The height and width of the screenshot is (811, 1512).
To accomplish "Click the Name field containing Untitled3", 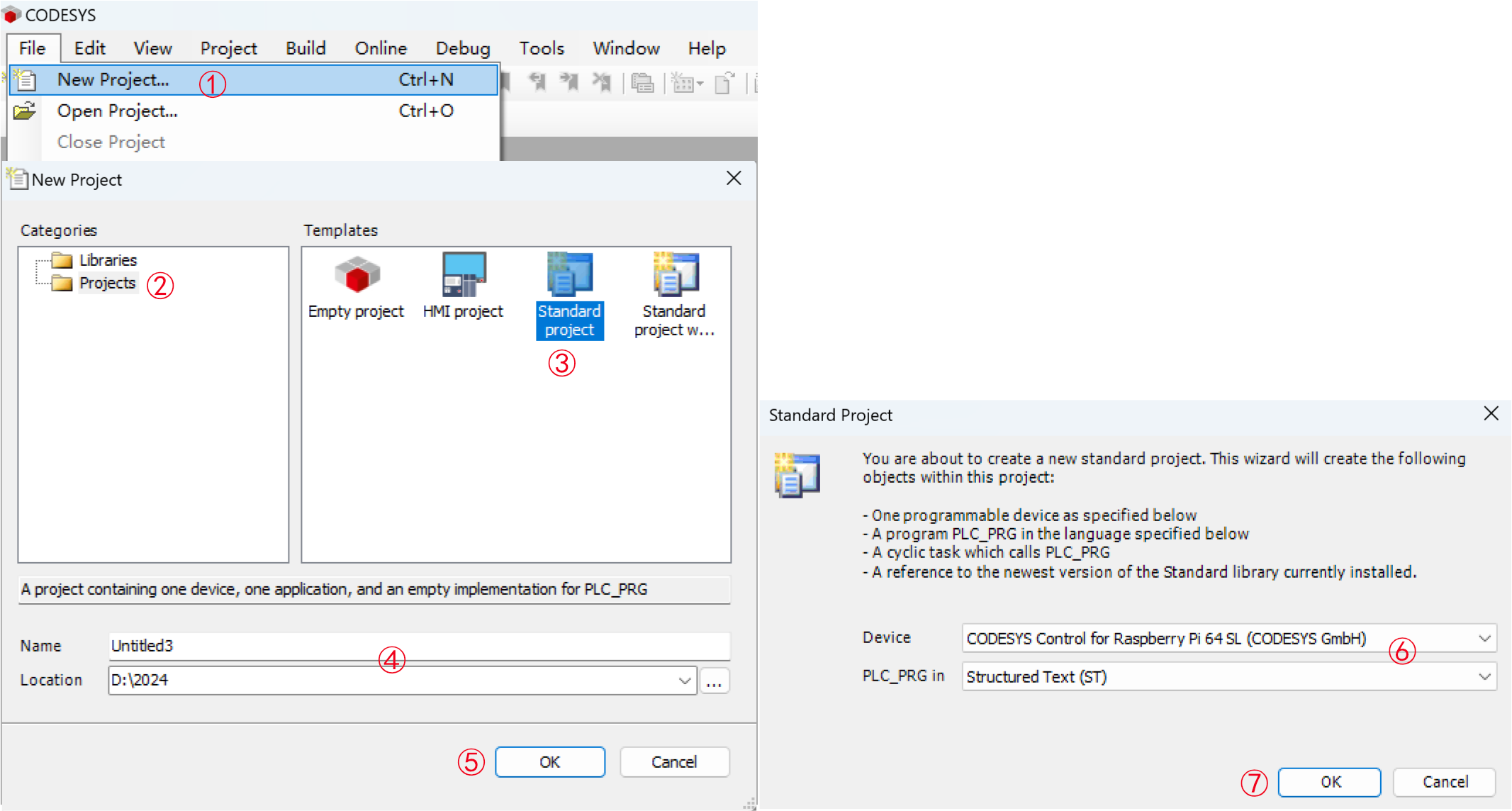I will [x=419, y=646].
